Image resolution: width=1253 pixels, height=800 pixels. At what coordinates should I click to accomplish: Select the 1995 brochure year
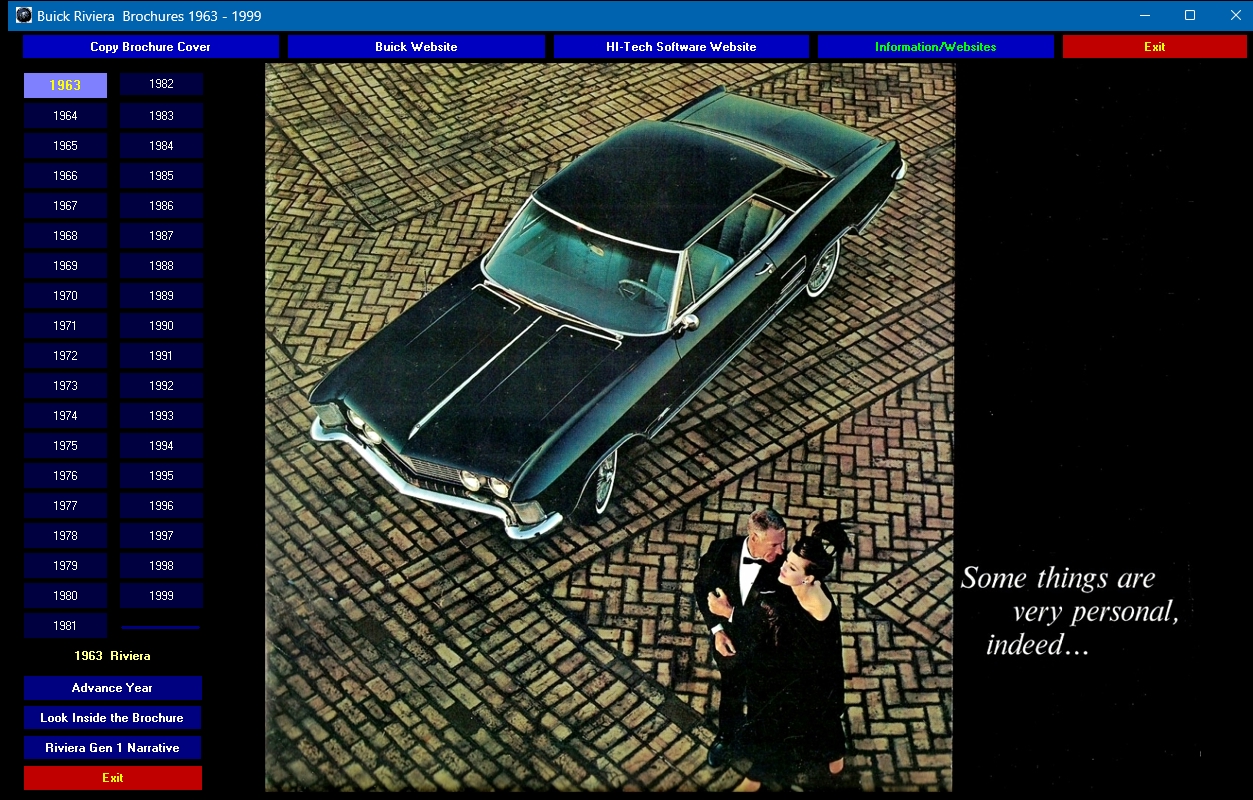click(x=161, y=476)
